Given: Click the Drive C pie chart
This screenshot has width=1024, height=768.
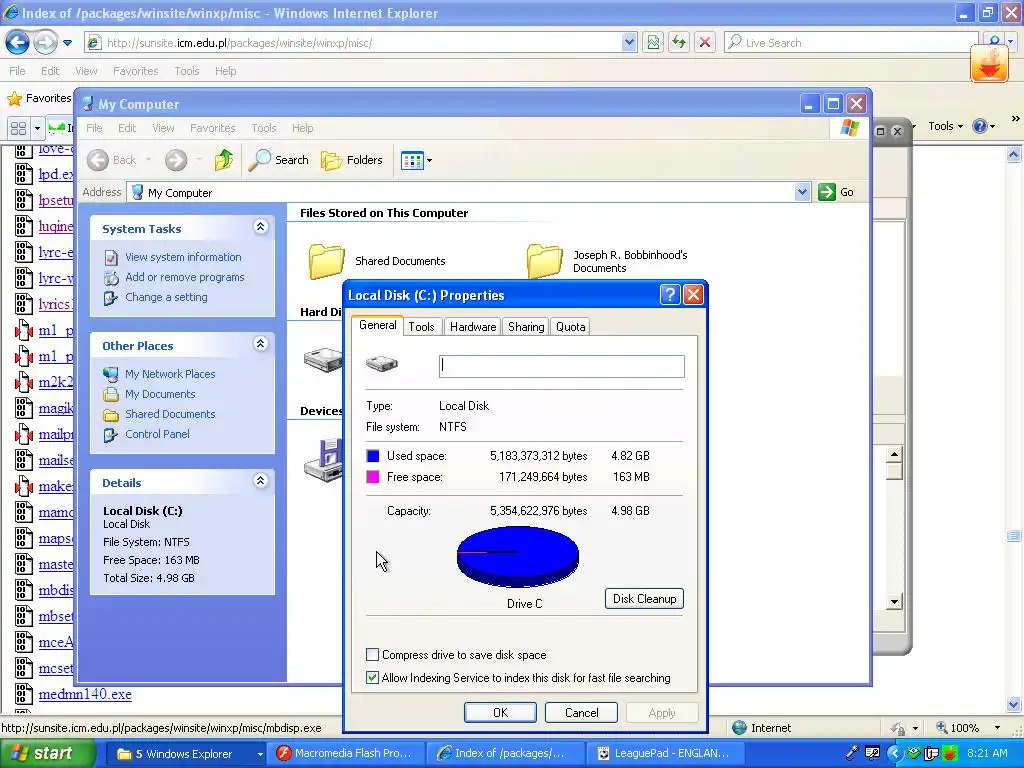Looking at the screenshot, I should [517, 556].
